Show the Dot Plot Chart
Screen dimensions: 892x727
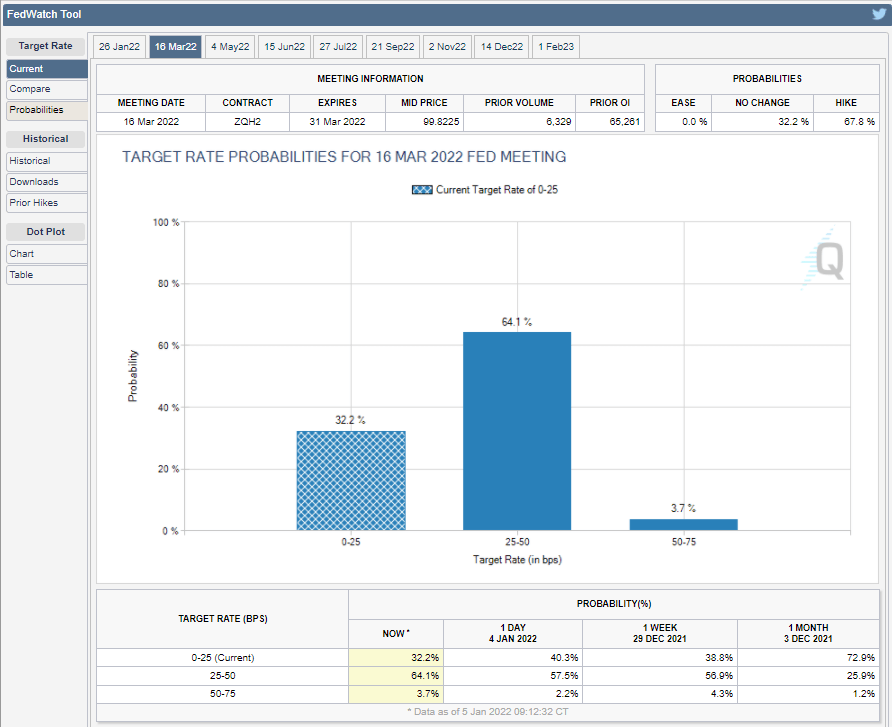[46, 254]
